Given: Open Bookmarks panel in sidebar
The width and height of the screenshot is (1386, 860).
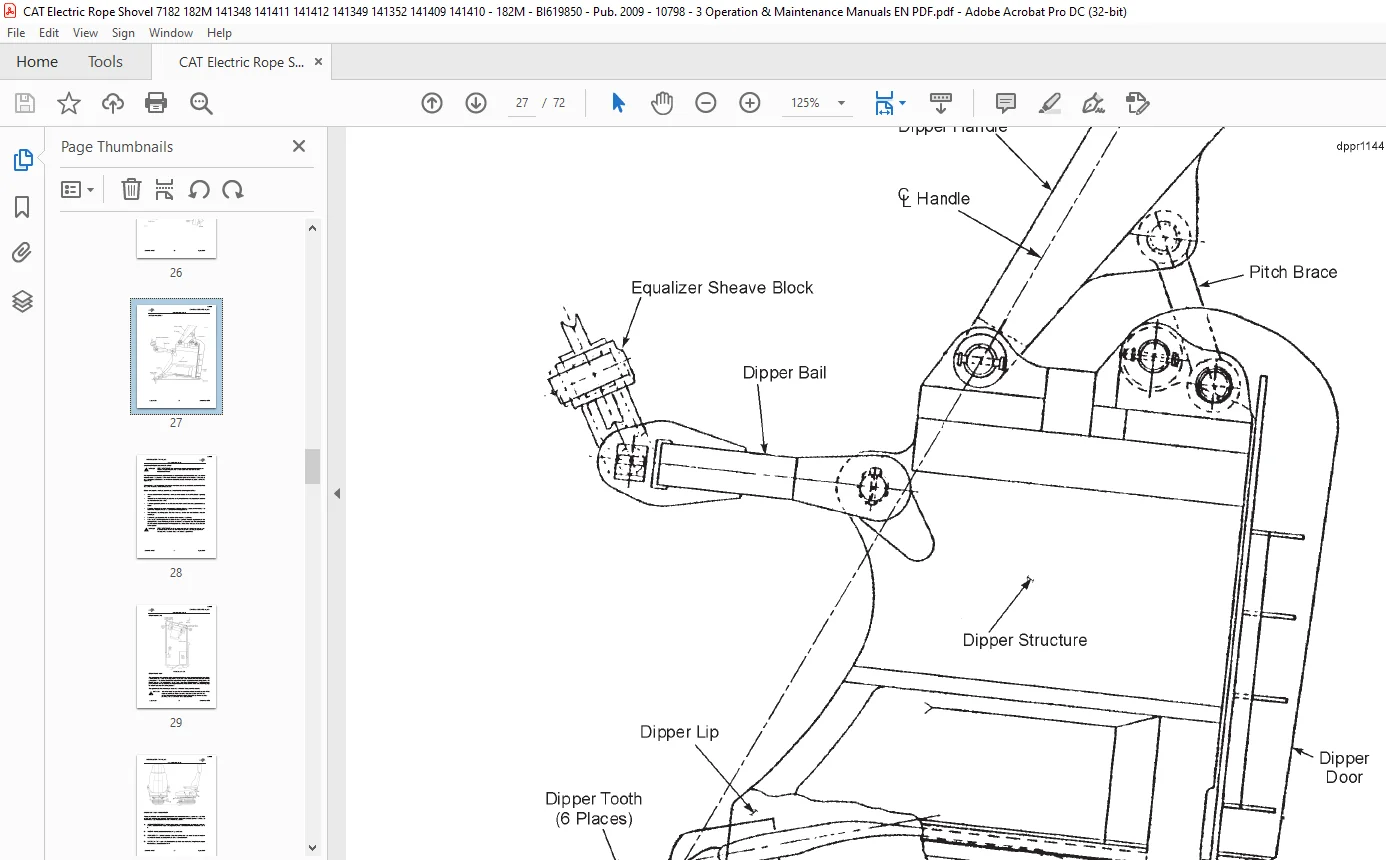Looking at the screenshot, I should click(x=22, y=207).
